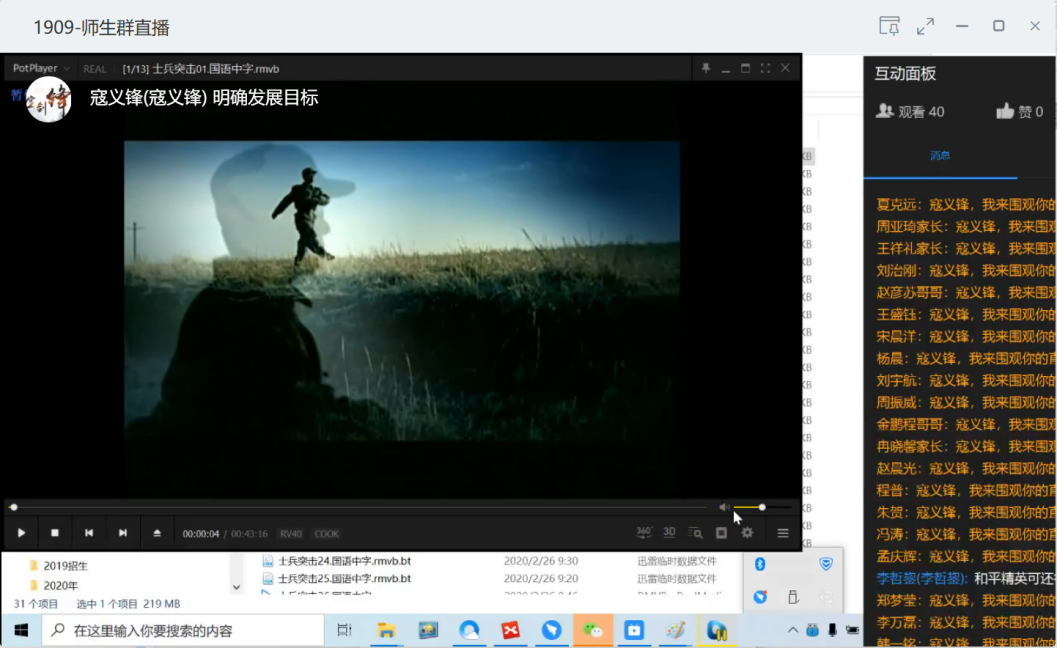Click 周亚琦家长's chat message

pos(965,227)
